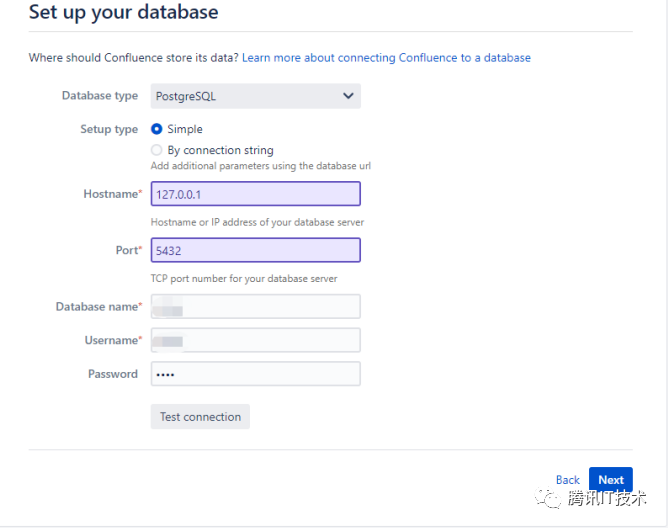
Task: Click the Password label text
Action: pyautogui.click(x=113, y=374)
